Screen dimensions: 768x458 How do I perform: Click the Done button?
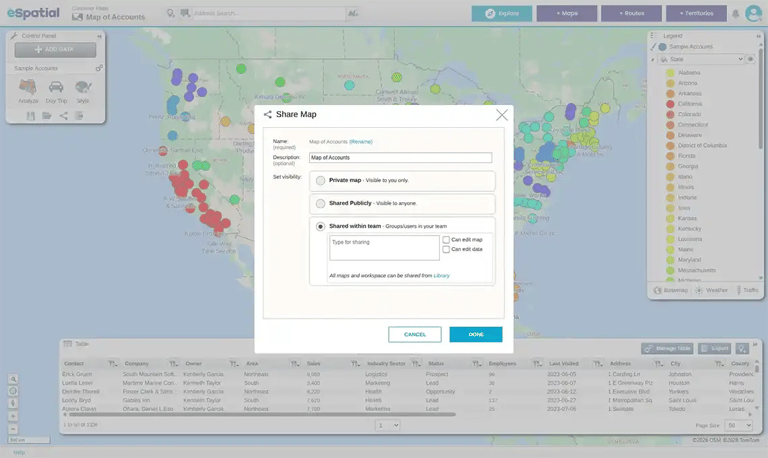pyautogui.click(x=476, y=335)
